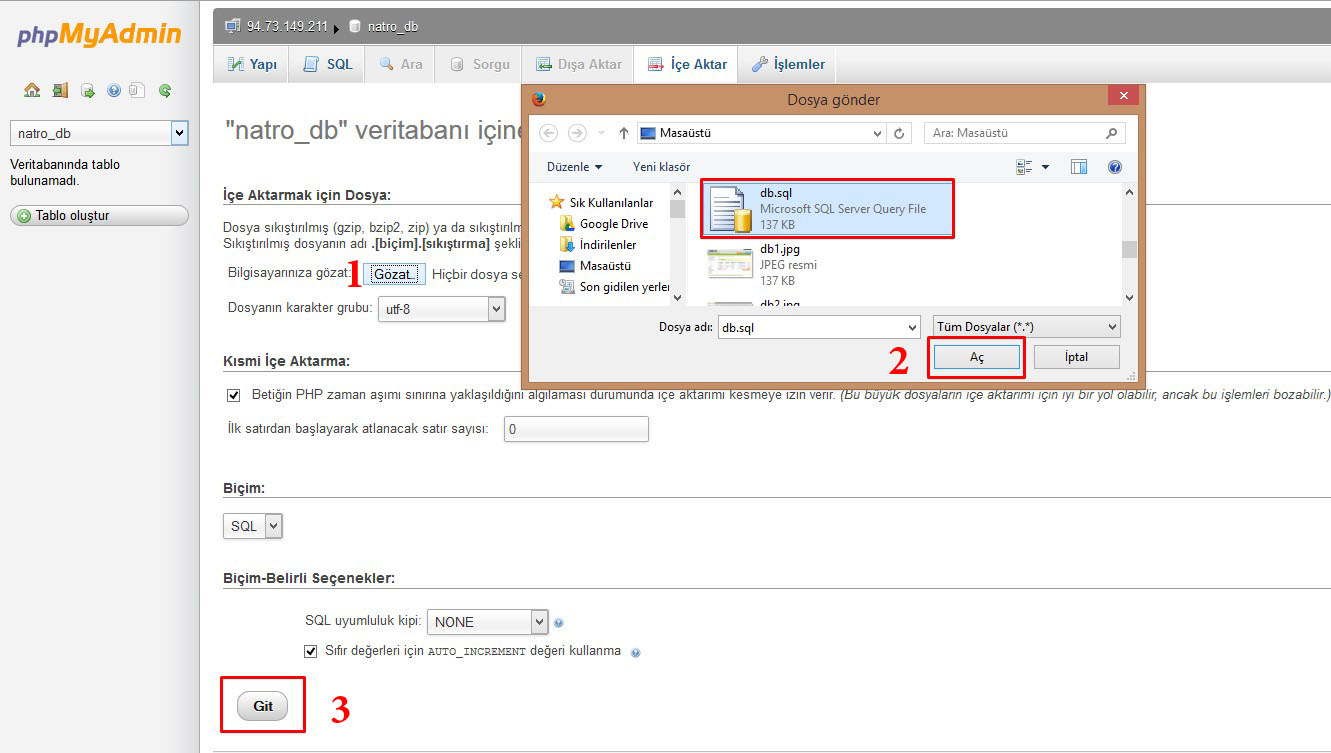
Task: Open the blue help documentation icon in sidebar
Action: click(114, 90)
